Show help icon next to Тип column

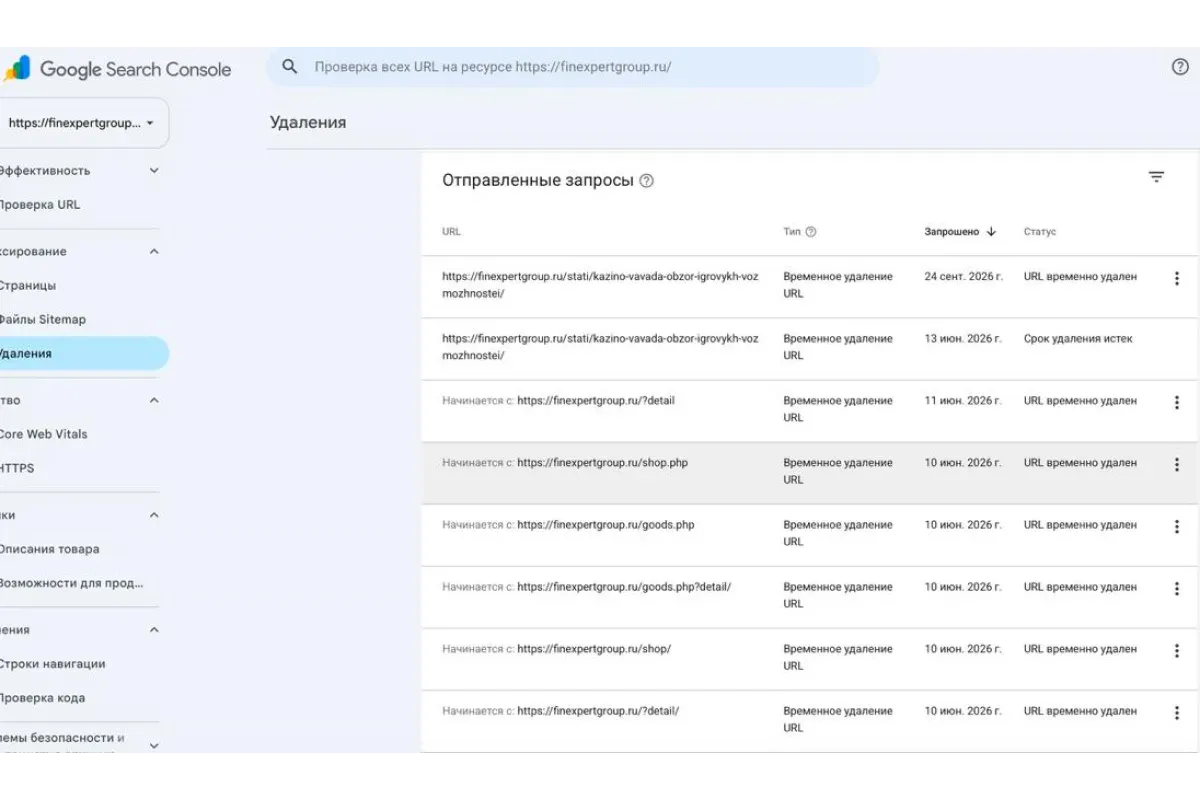811,232
